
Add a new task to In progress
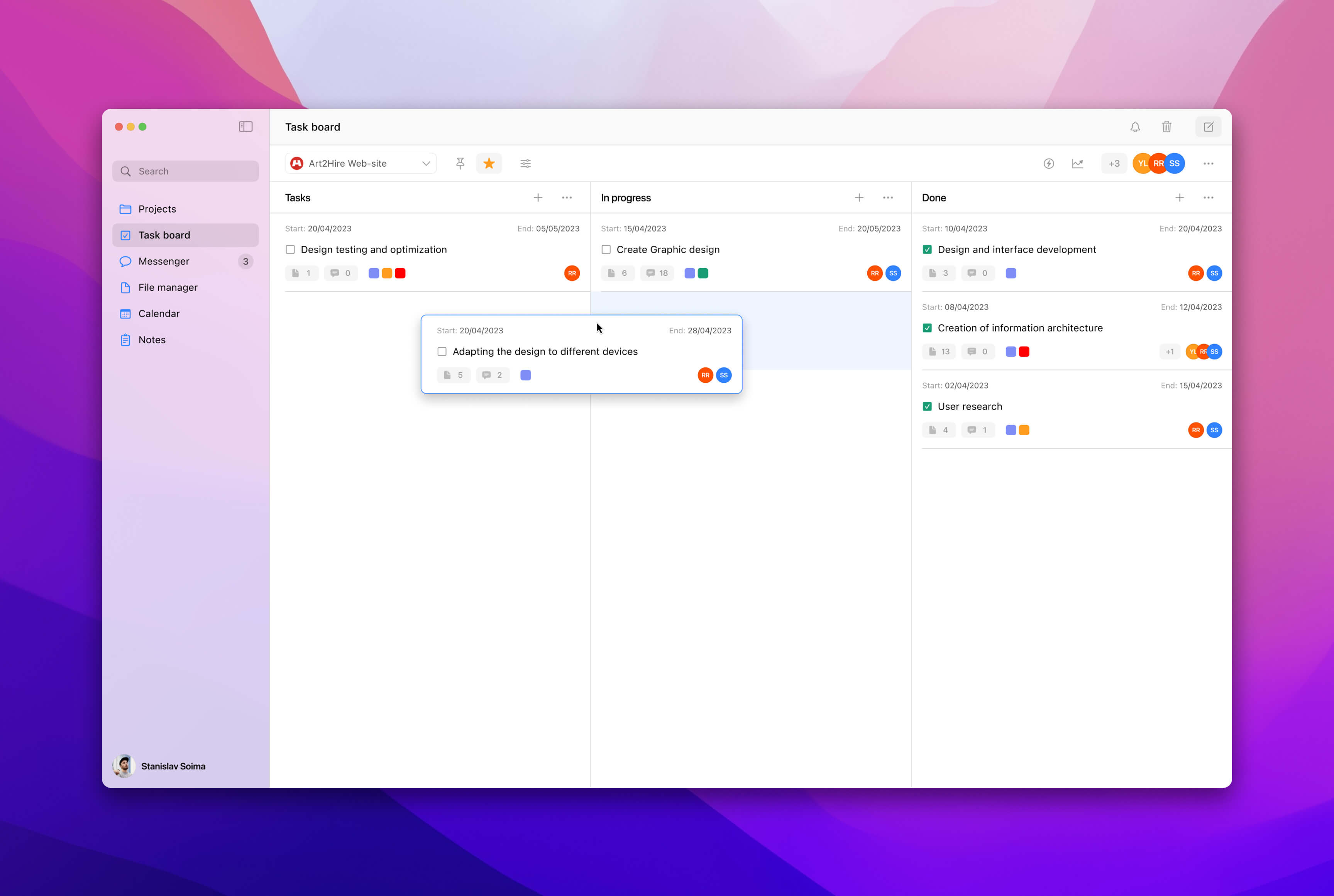(859, 197)
